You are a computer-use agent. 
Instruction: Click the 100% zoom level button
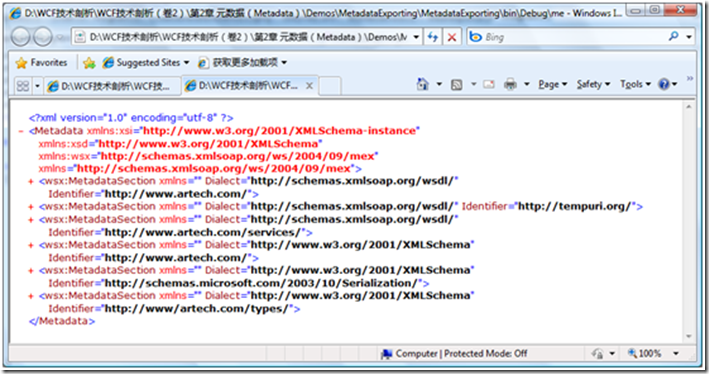644,353
